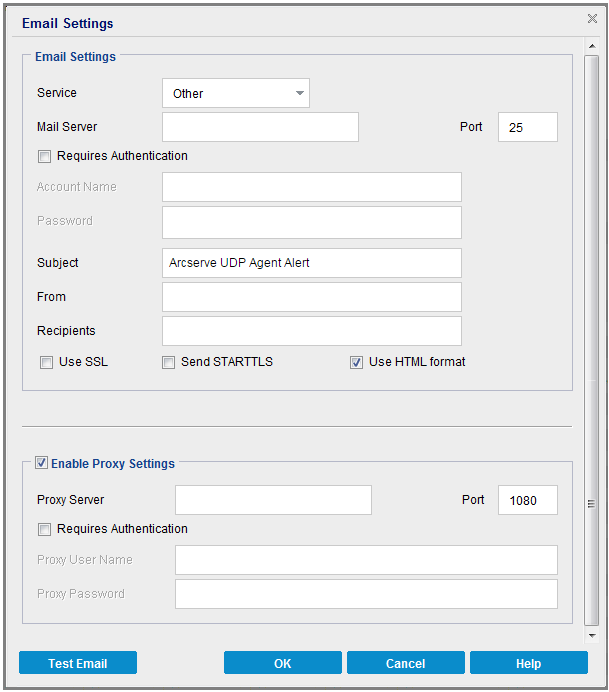
Task: Close the Email Settings dialog
Action: point(592,18)
